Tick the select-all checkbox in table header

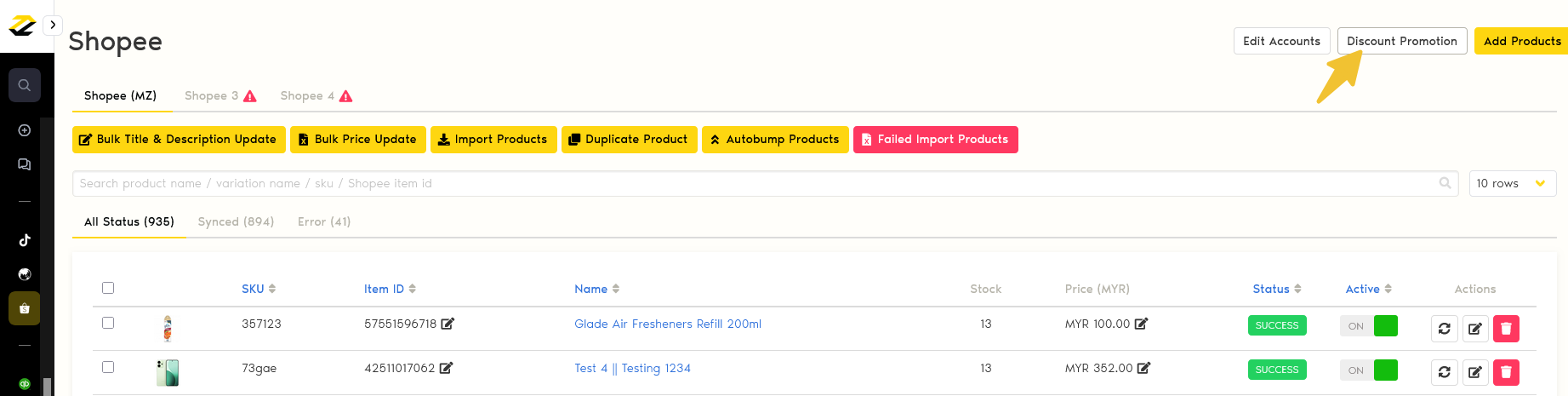click(108, 288)
